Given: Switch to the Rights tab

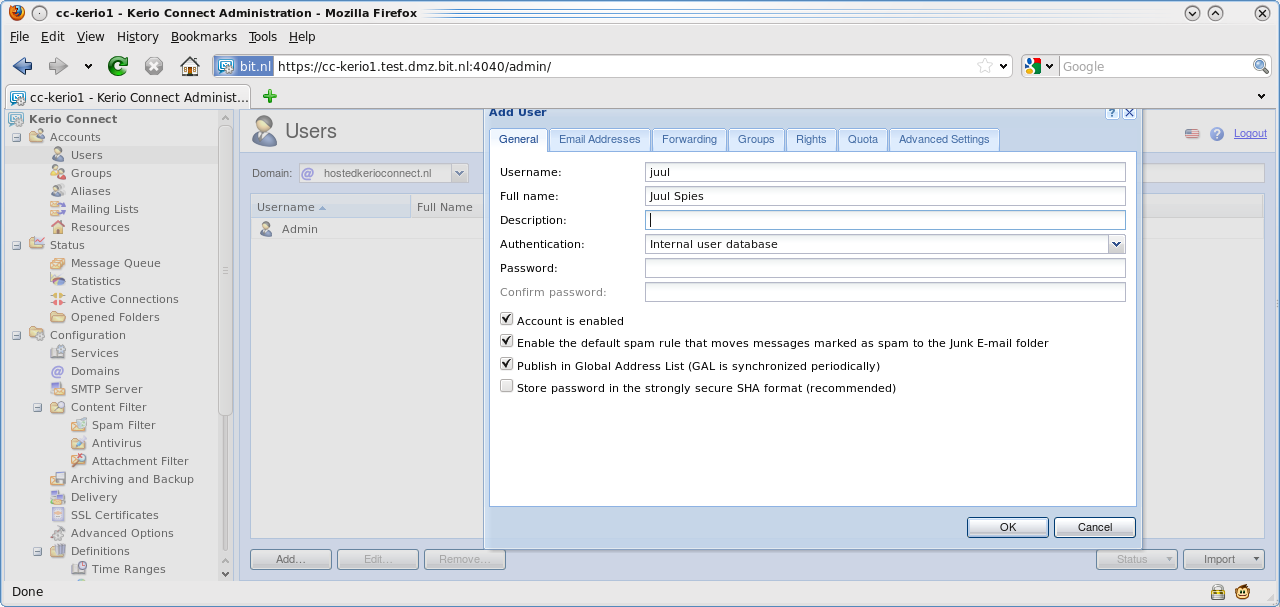Looking at the screenshot, I should pyautogui.click(x=811, y=140).
